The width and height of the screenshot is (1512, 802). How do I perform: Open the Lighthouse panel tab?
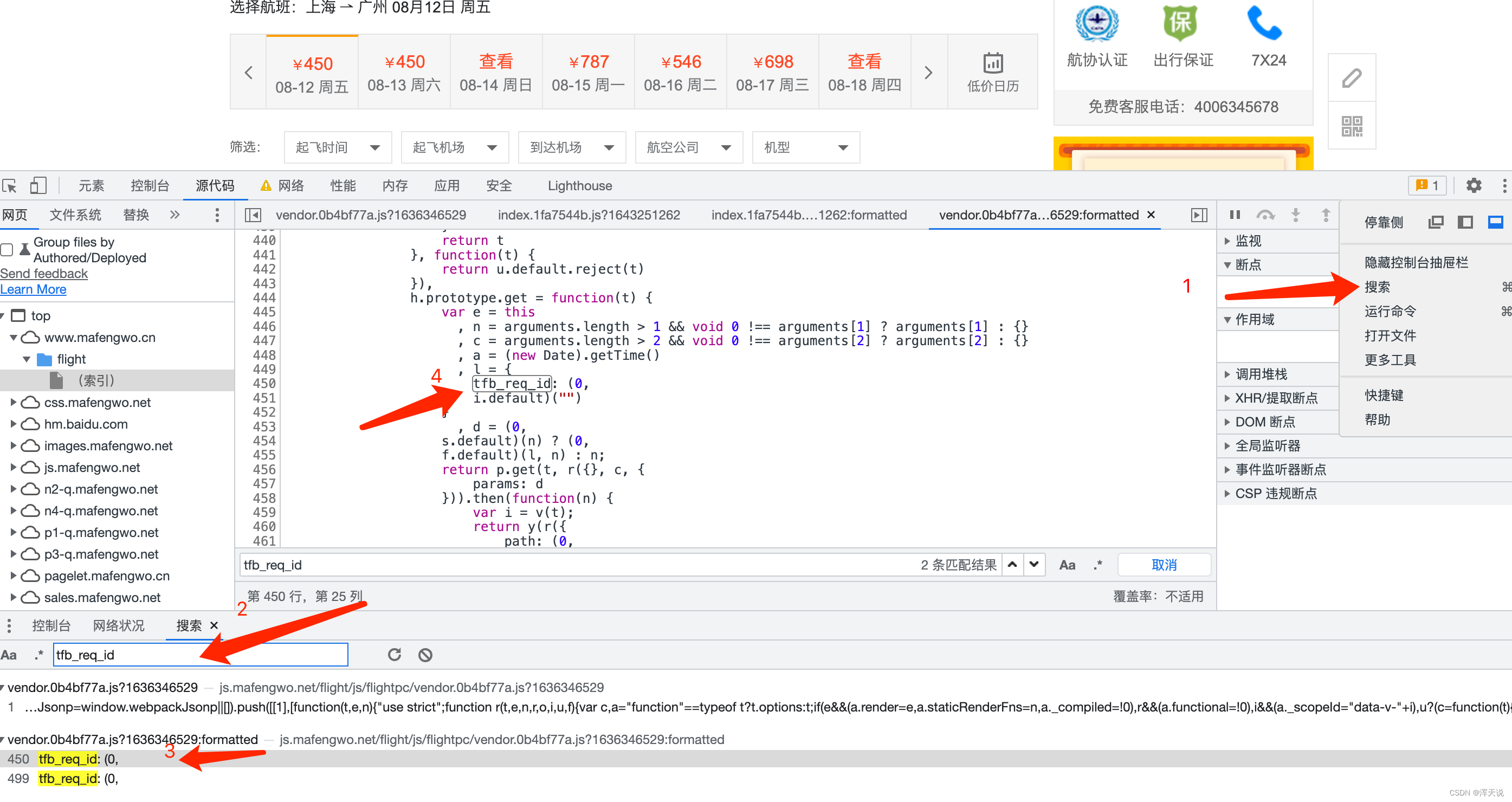point(579,185)
